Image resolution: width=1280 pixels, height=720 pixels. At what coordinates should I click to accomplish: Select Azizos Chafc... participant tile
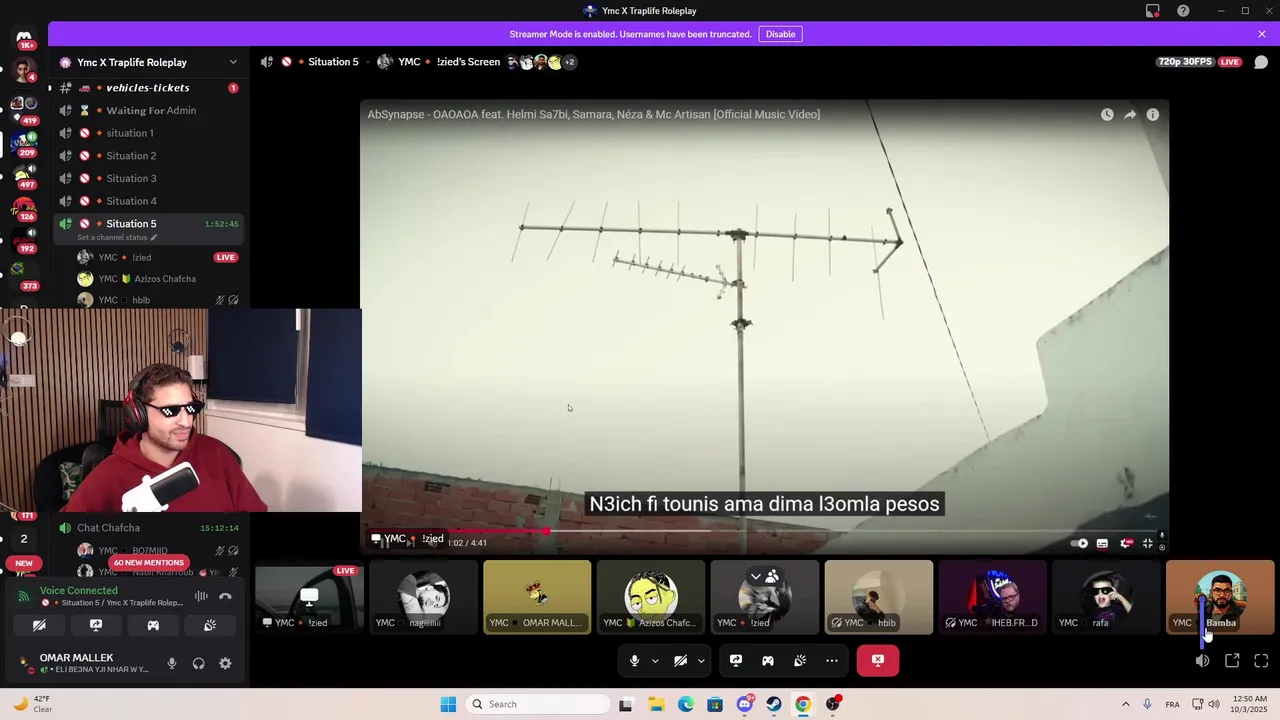coord(651,597)
